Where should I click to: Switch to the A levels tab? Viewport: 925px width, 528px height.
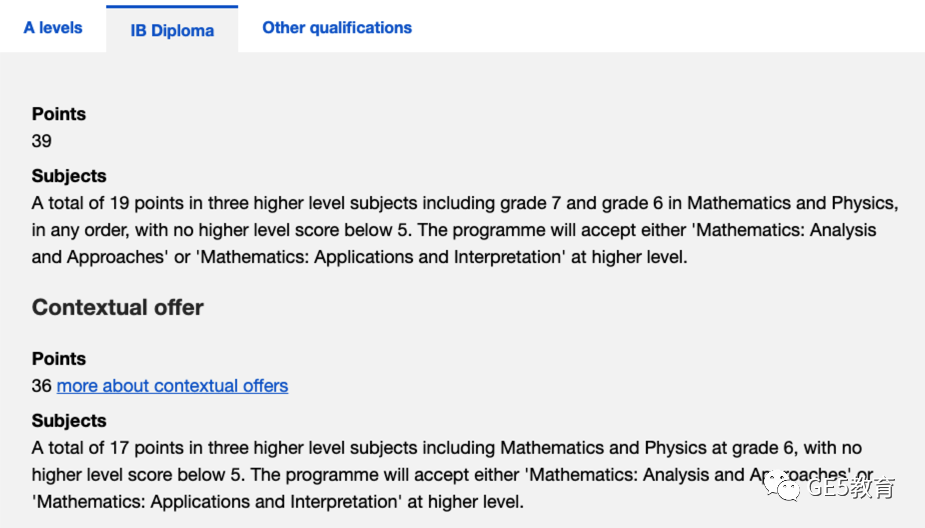point(53,28)
